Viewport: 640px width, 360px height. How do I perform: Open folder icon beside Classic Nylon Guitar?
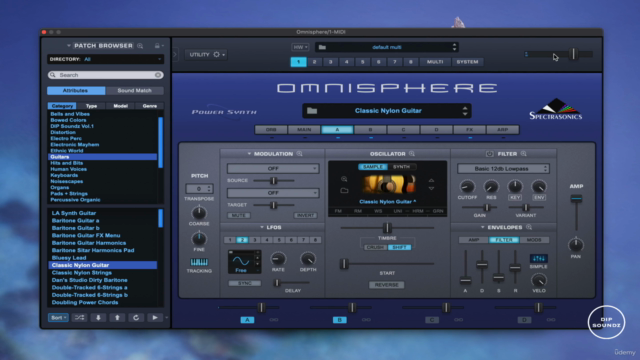tap(312, 111)
